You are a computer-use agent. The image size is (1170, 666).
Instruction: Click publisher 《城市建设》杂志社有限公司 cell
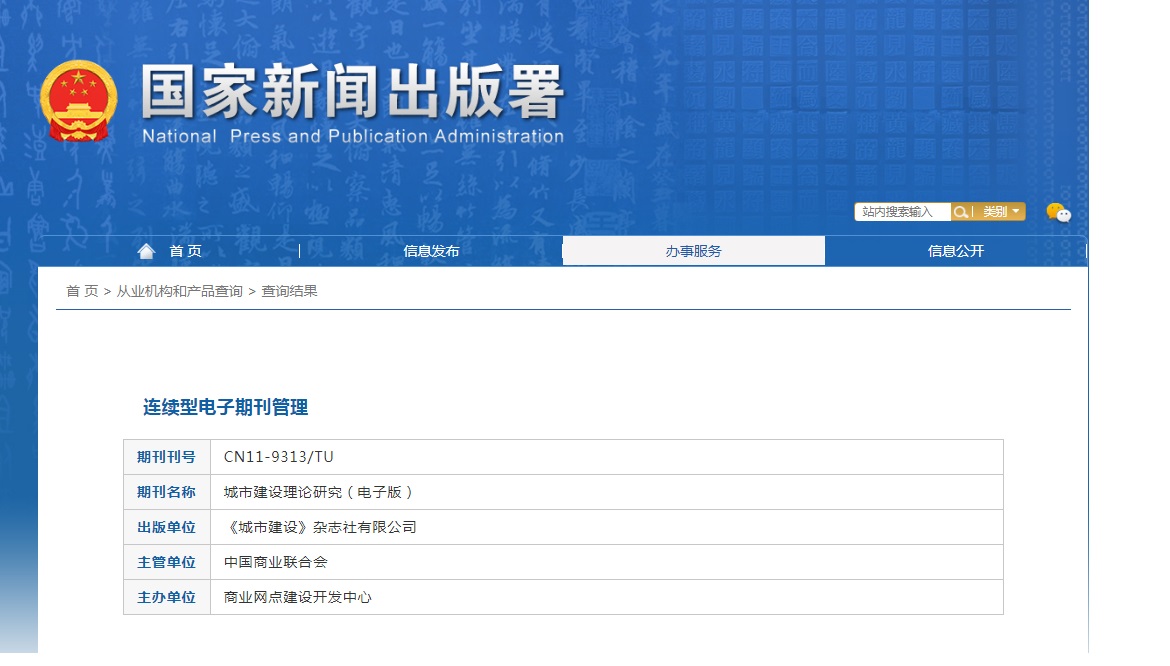[320, 527]
